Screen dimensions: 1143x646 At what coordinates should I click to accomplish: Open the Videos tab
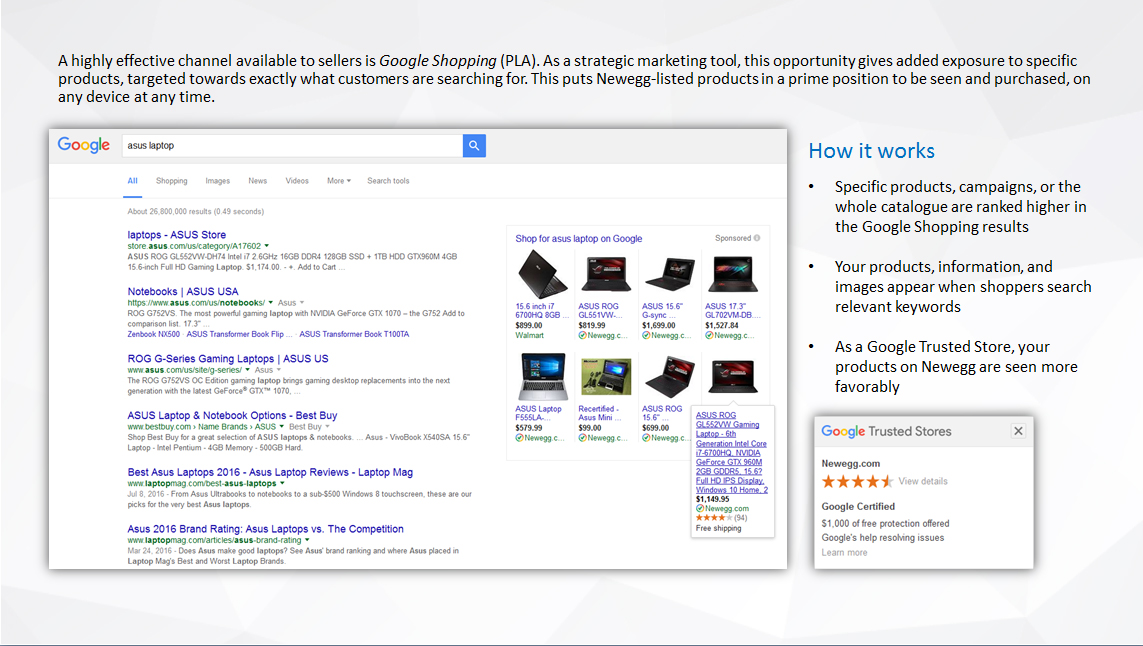tap(297, 181)
